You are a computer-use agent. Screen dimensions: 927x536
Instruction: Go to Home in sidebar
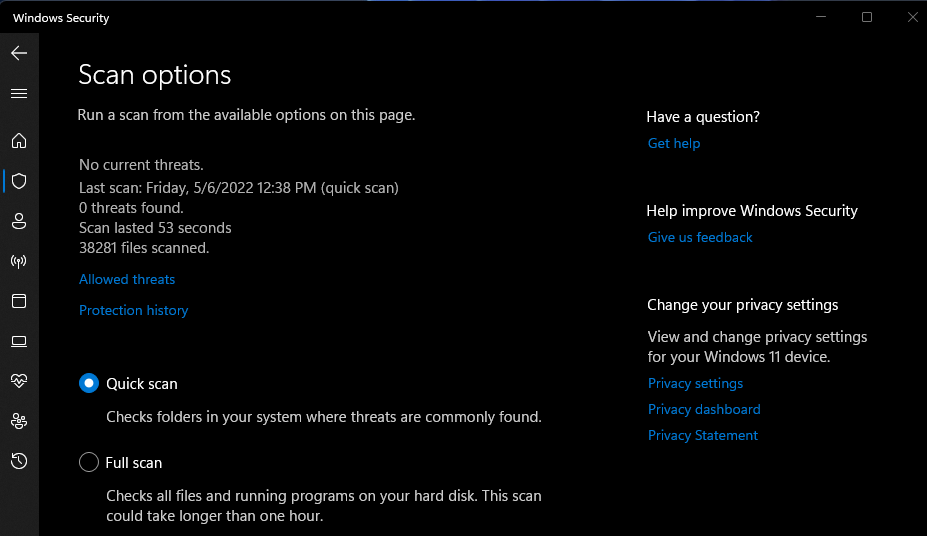point(19,141)
